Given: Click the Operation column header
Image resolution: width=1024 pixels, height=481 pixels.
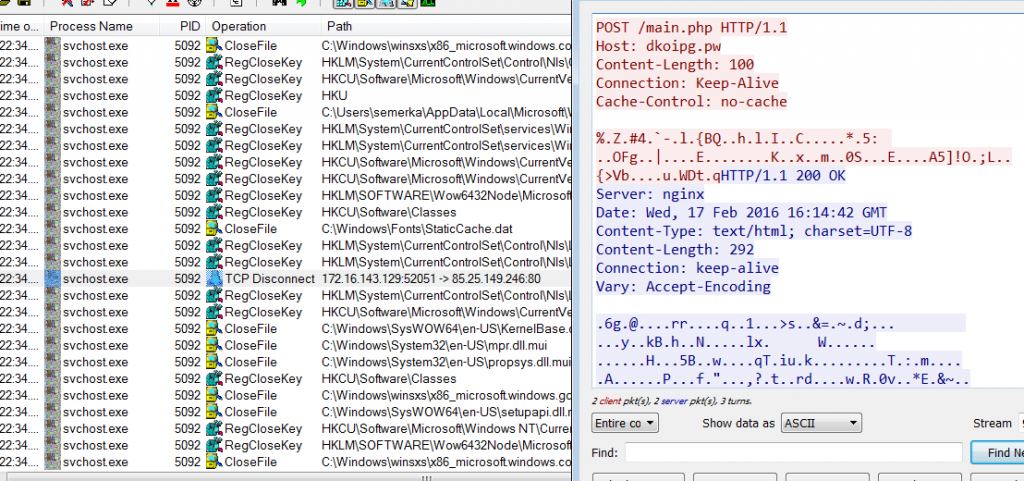Looking at the screenshot, I should pyautogui.click(x=239, y=26).
